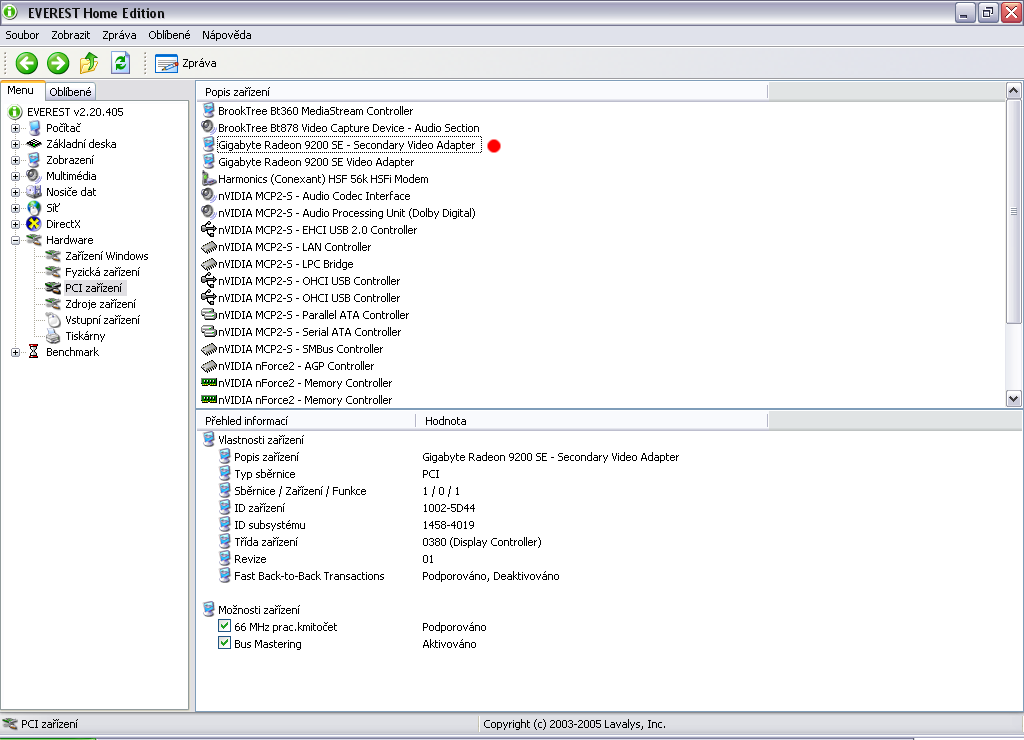Expand the DirectX tree node
The image size is (1024, 740).
pyautogui.click(x=15, y=224)
